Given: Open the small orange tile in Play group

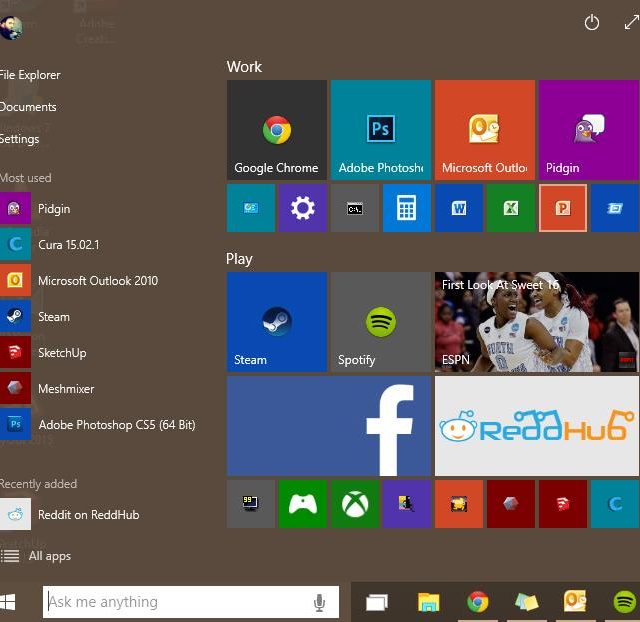Looking at the screenshot, I should [x=459, y=504].
